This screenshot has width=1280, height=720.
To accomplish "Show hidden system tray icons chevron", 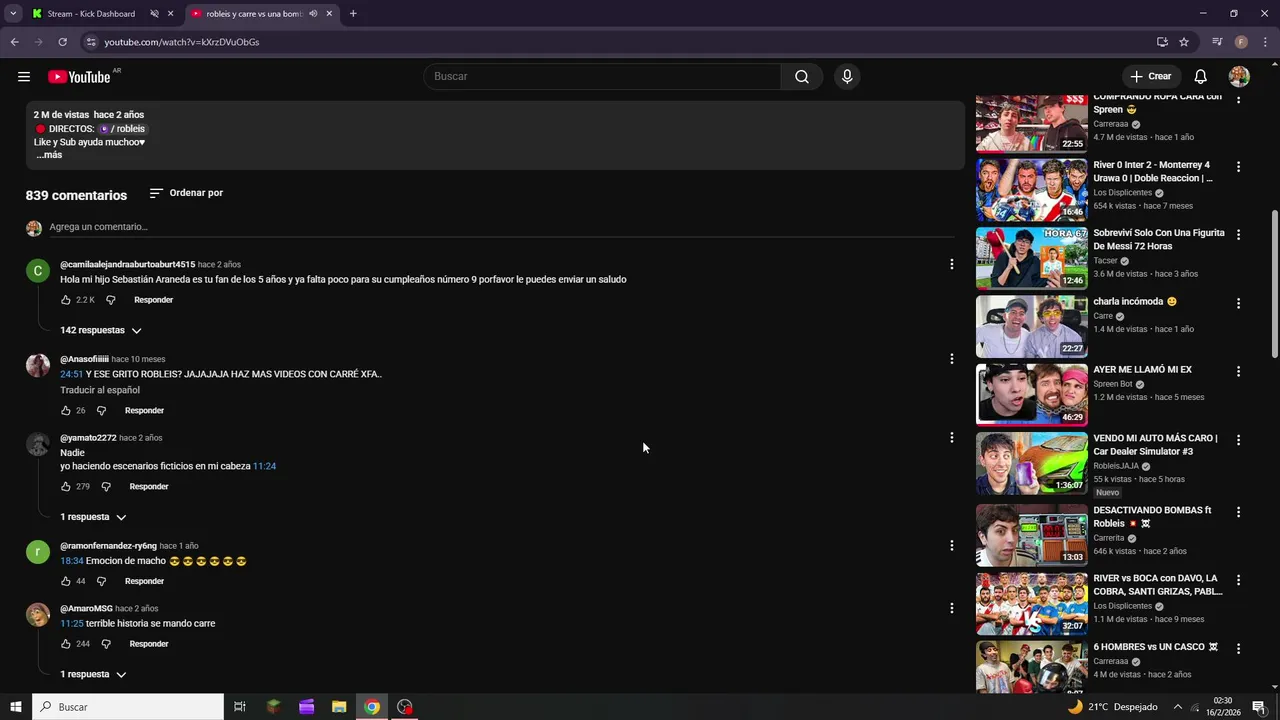I will [x=1177, y=707].
